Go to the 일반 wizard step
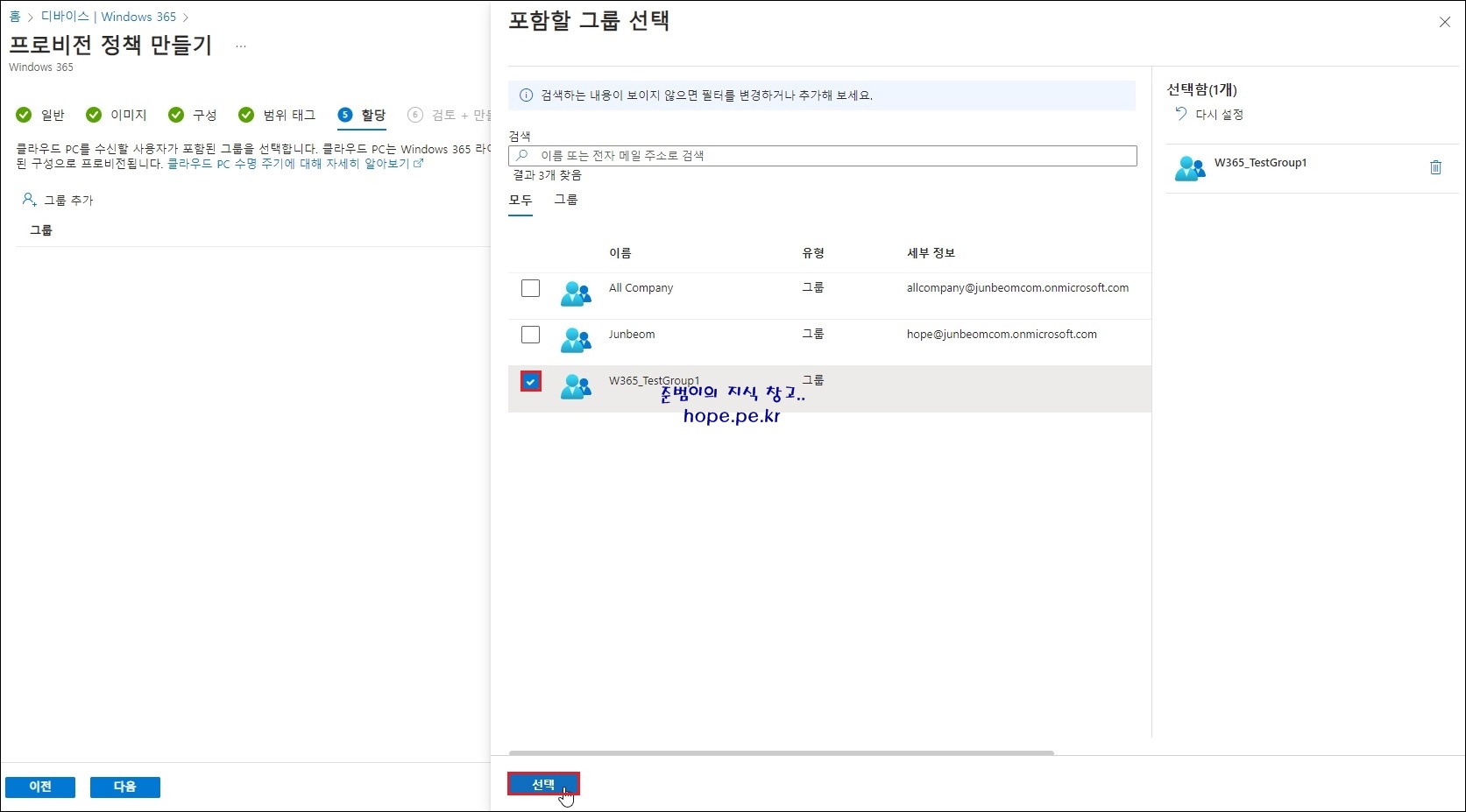This screenshot has width=1466, height=812. [53, 115]
